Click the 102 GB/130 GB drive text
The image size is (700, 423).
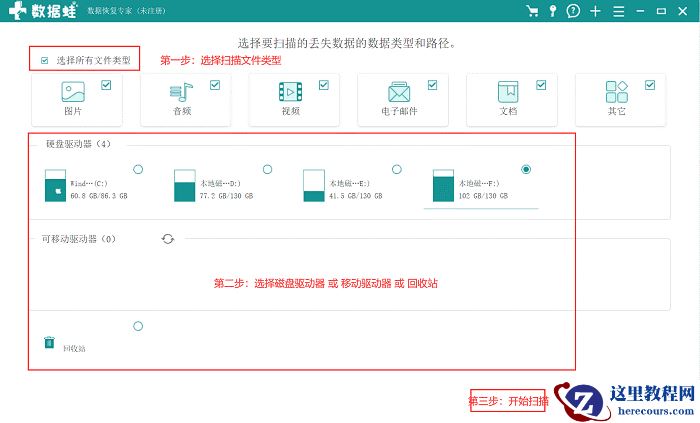[x=483, y=196]
